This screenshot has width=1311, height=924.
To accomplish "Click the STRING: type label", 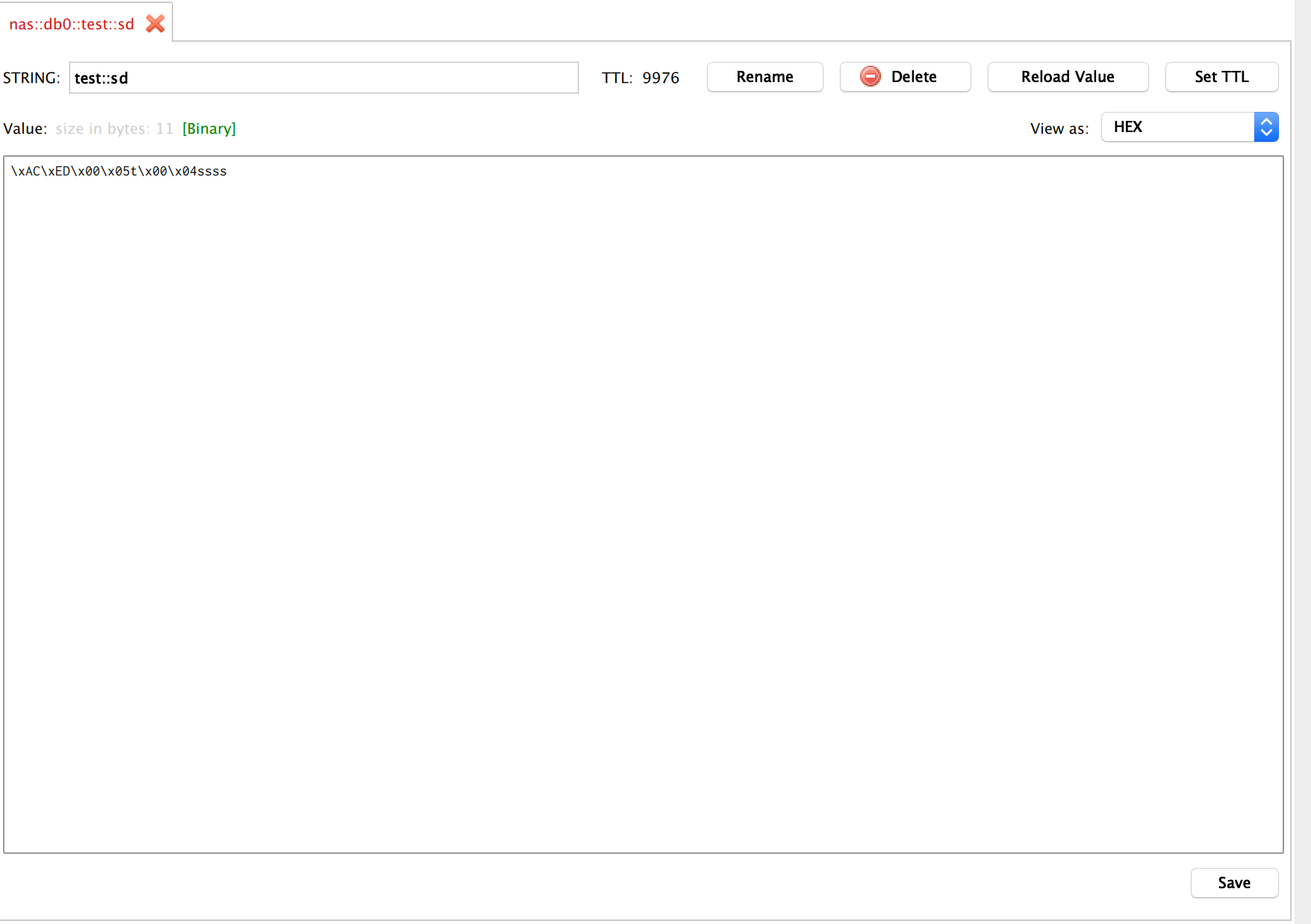I will (31, 78).
